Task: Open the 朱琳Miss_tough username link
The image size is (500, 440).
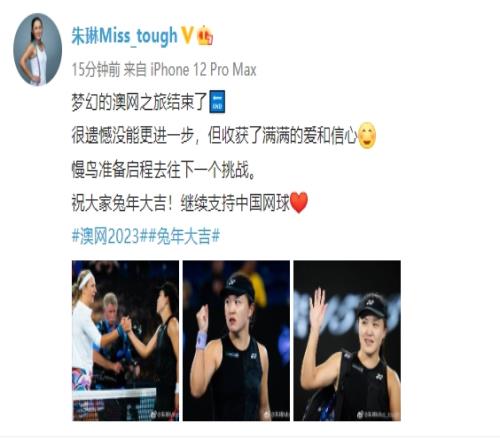Action: click(124, 35)
